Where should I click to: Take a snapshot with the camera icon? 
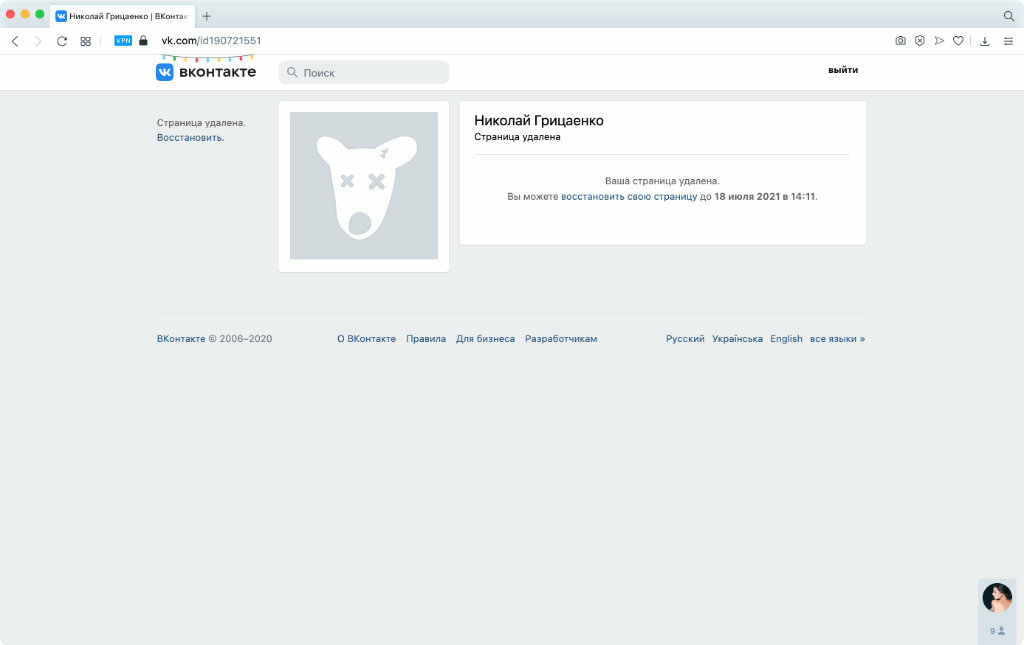coord(901,40)
